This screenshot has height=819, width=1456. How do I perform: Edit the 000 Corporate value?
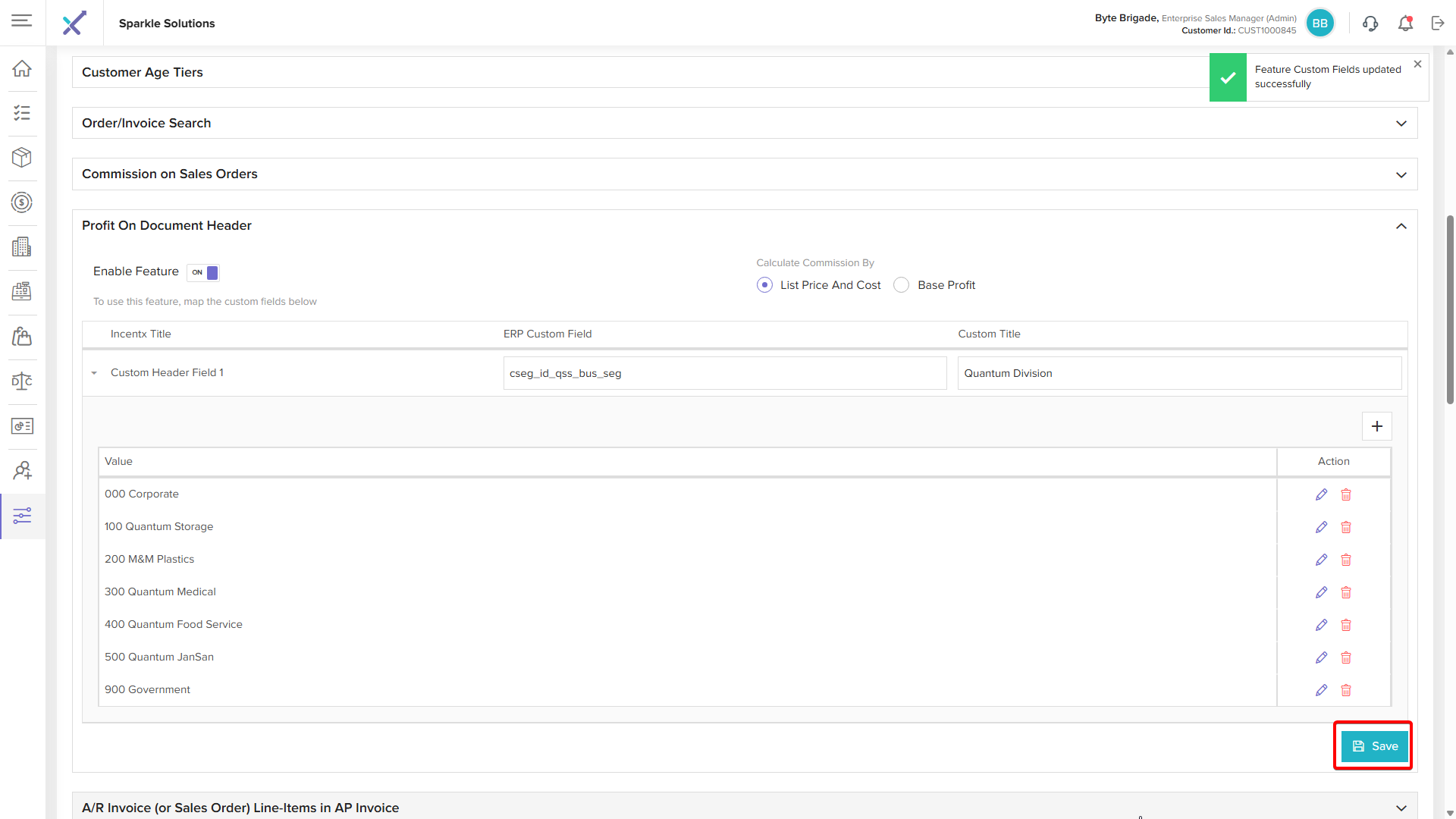(x=1321, y=494)
